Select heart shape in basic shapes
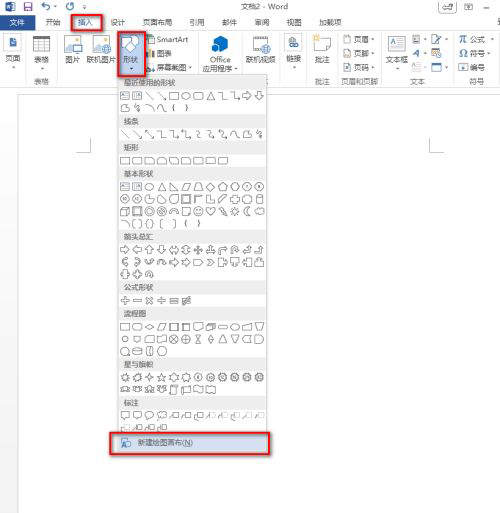This screenshot has width=500, height=513. click(x=210, y=211)
